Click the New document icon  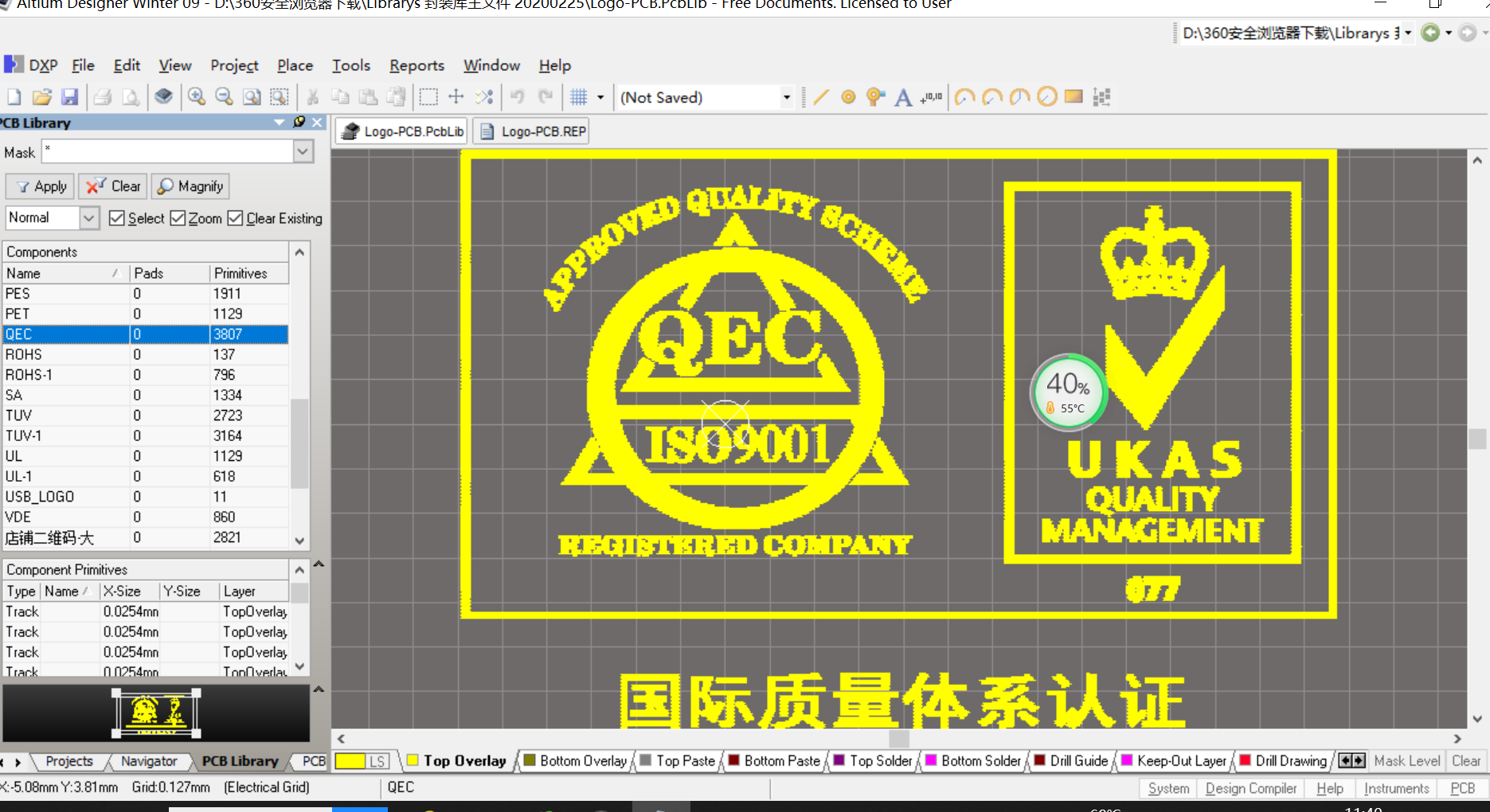[14, 97]
